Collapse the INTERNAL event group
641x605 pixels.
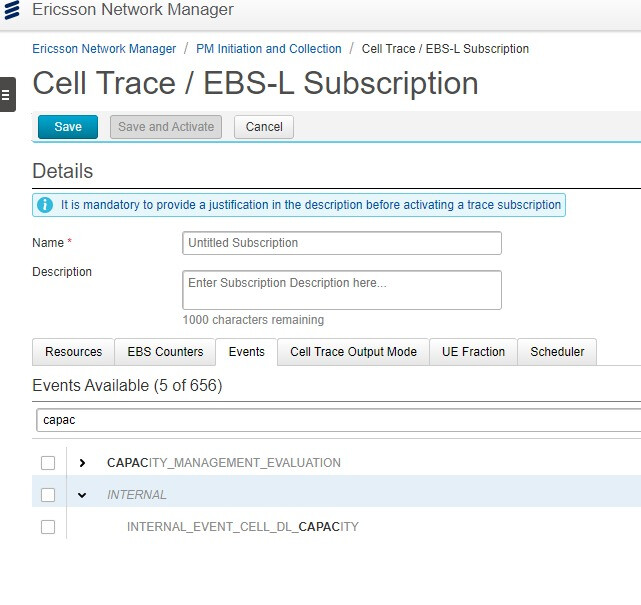pos(82,495)
